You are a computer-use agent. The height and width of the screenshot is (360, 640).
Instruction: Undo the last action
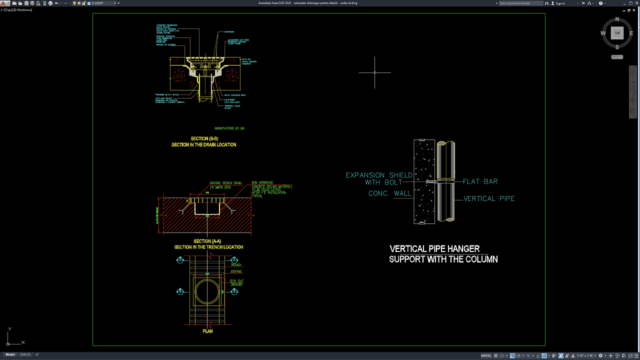(56, 3)
